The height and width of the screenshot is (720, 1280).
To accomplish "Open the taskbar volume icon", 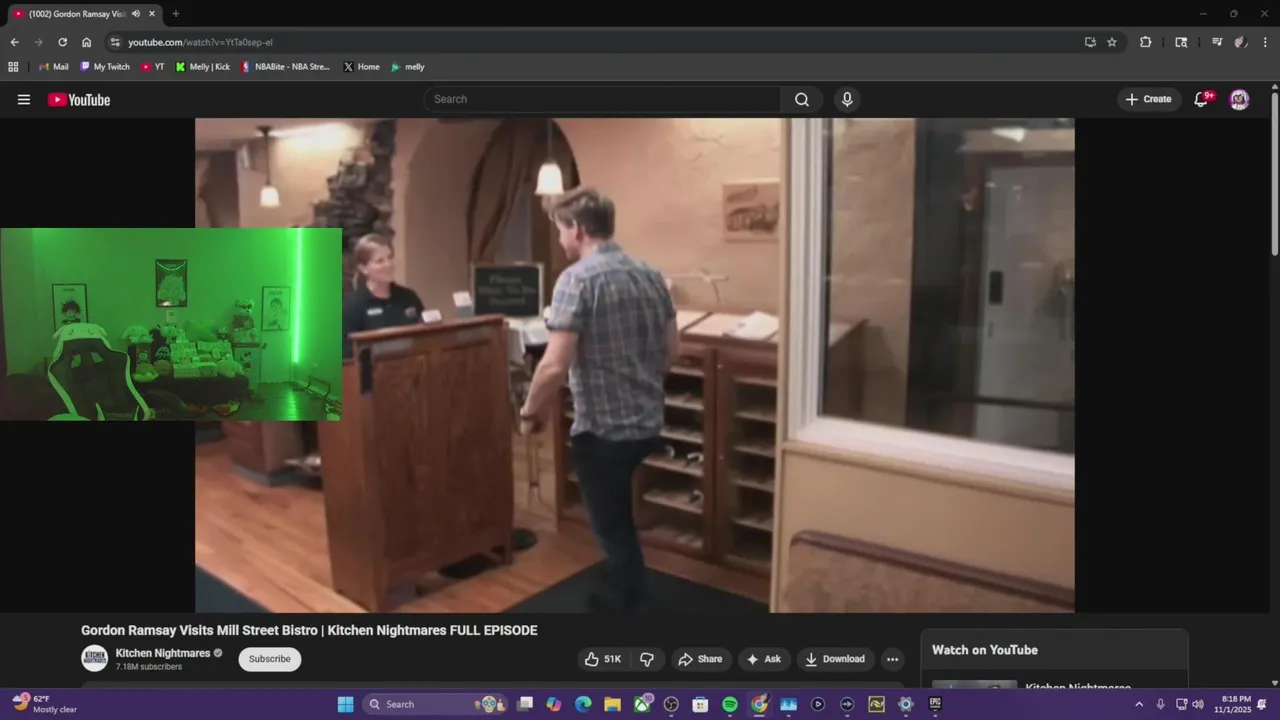I will click(1198, 704).
